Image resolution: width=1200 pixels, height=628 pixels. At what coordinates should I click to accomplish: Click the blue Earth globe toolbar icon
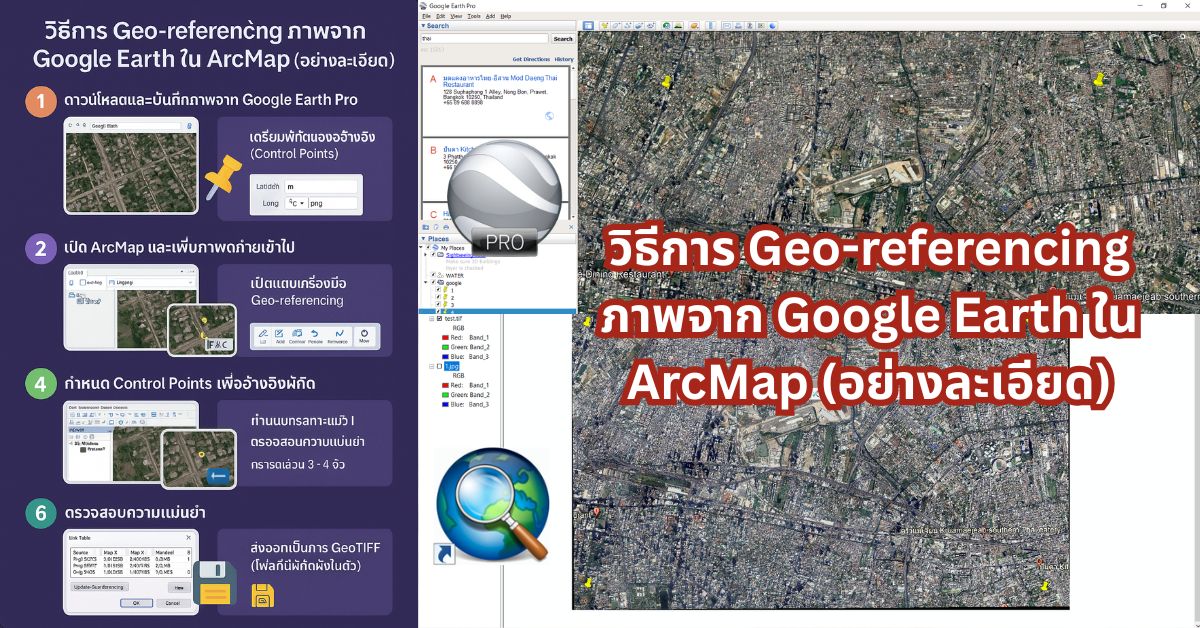772,25
